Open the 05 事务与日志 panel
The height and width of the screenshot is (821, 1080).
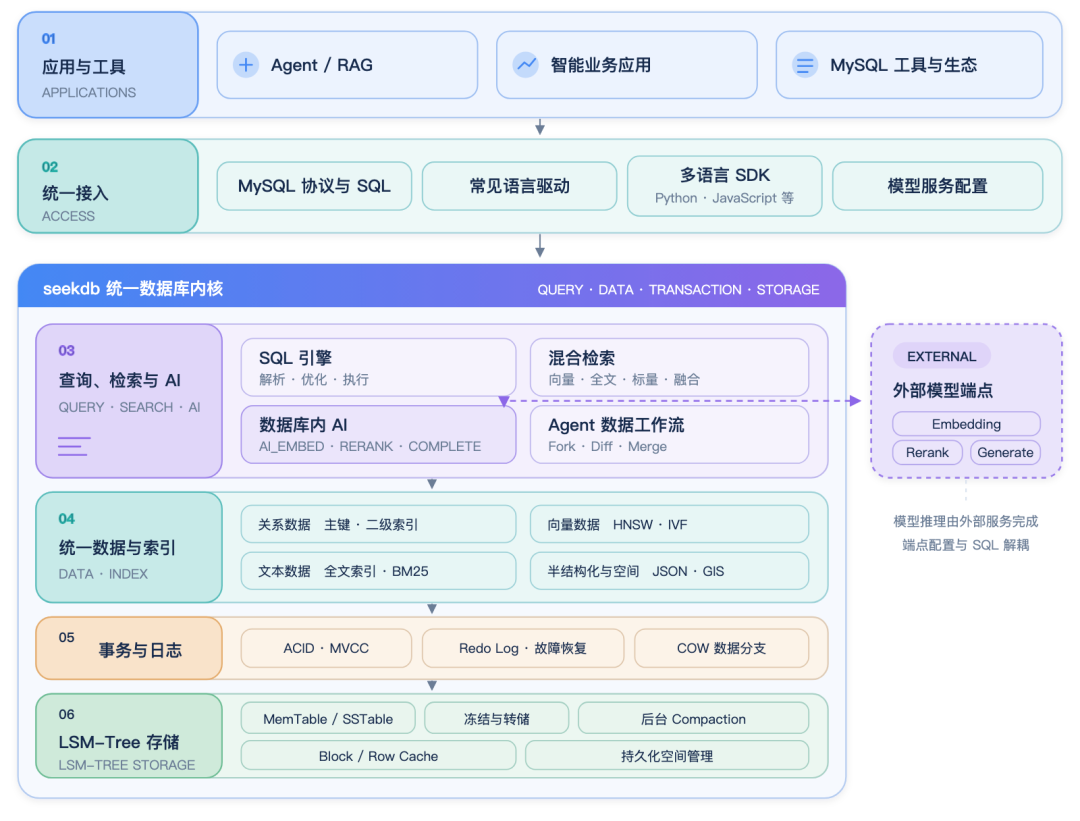click(x=129, y=648)
